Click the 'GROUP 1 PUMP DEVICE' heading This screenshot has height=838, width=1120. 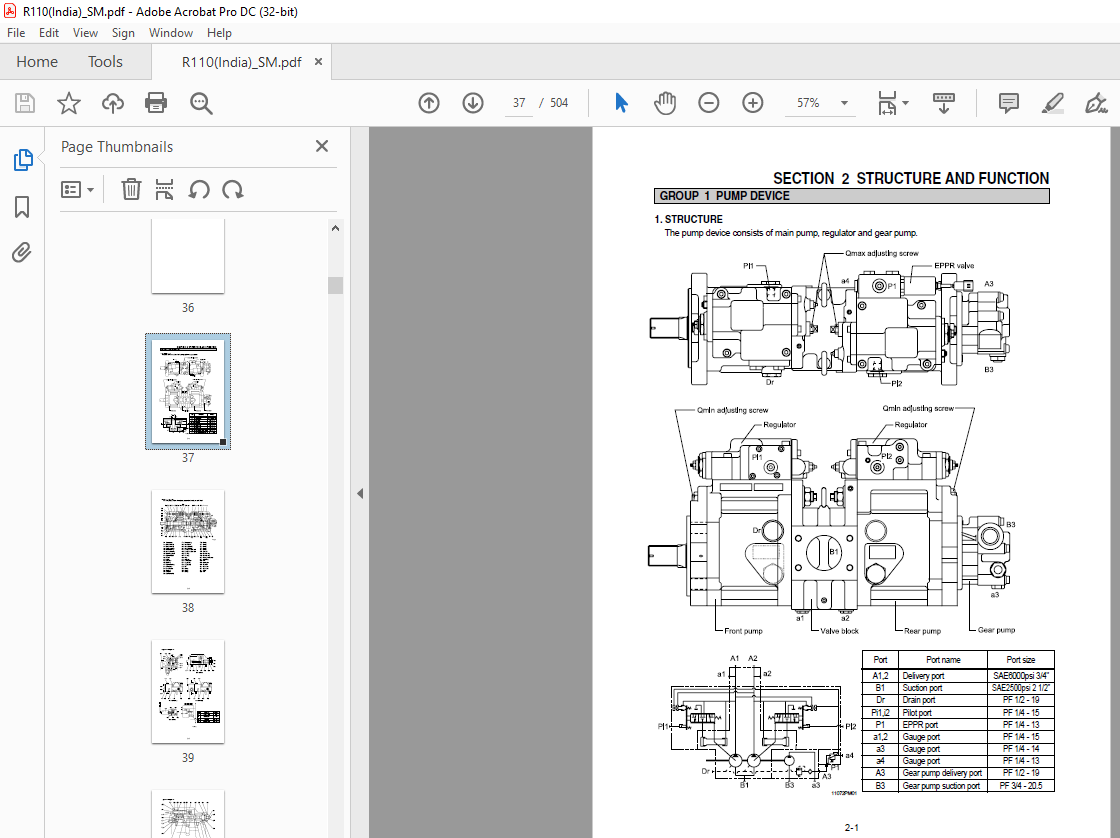[724, 196]
